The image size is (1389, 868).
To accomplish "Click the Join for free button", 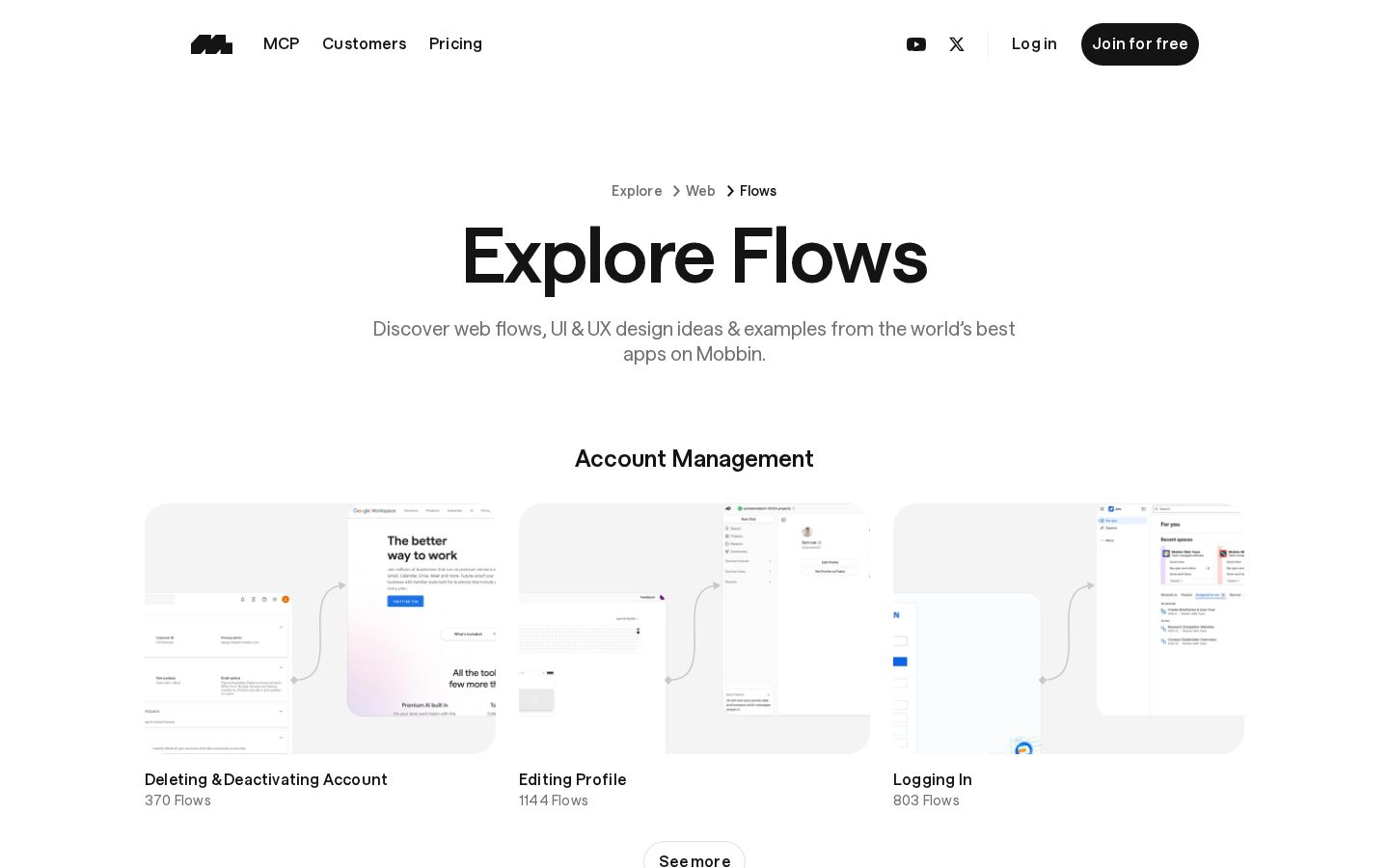I will click(1140, 44).
